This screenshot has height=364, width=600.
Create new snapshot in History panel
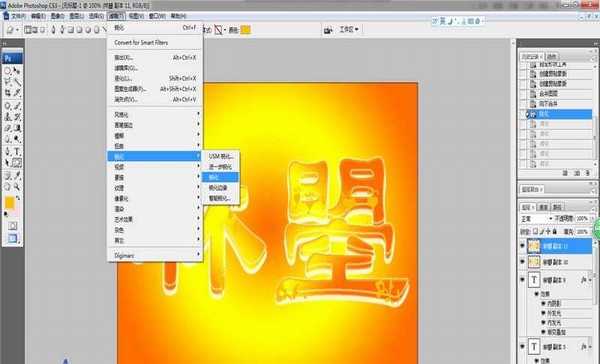coord(577,173)
